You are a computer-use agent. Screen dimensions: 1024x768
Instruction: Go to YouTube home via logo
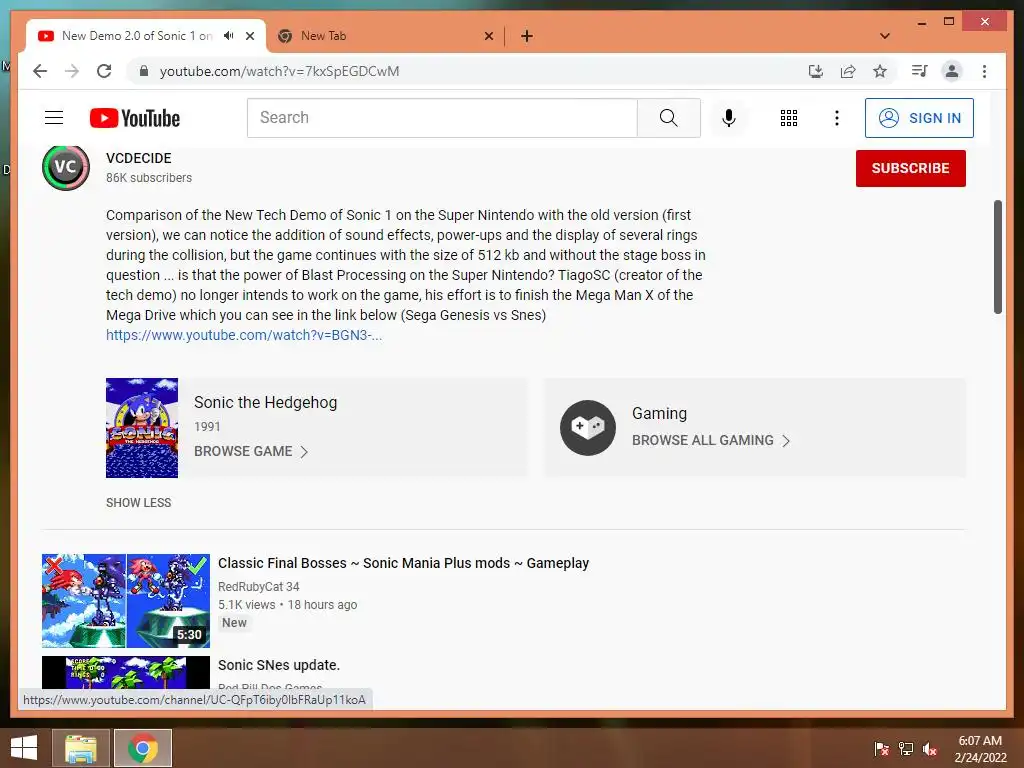pos(135,118)
